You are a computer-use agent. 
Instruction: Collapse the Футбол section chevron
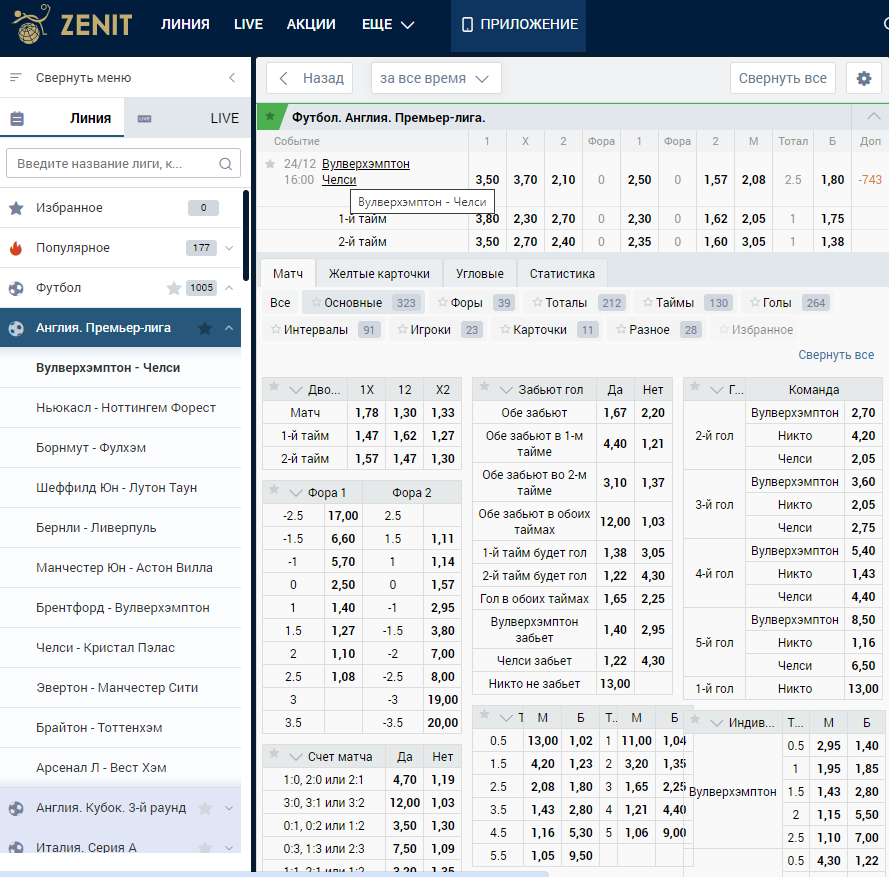tap(229, 288)
